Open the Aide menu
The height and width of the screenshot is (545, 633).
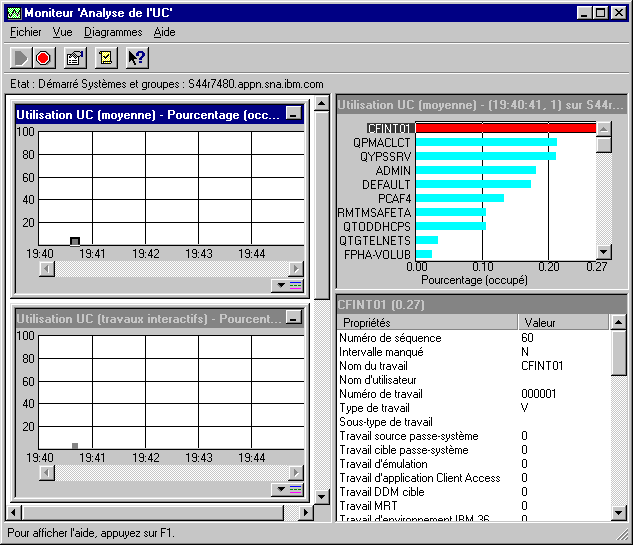click(x=164, y=32)
